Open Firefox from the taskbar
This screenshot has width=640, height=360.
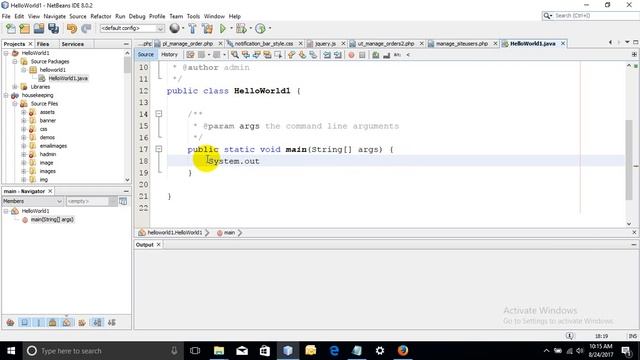pos(403,351)
